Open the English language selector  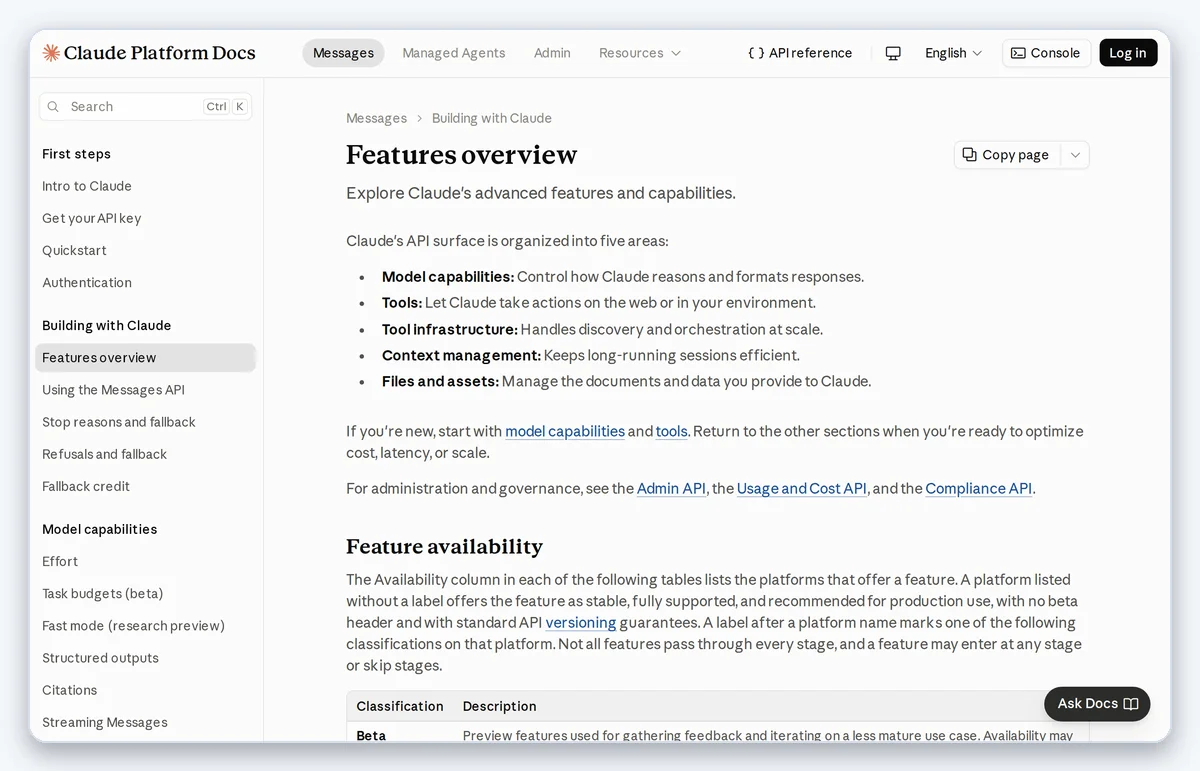(x=953, y=53)
